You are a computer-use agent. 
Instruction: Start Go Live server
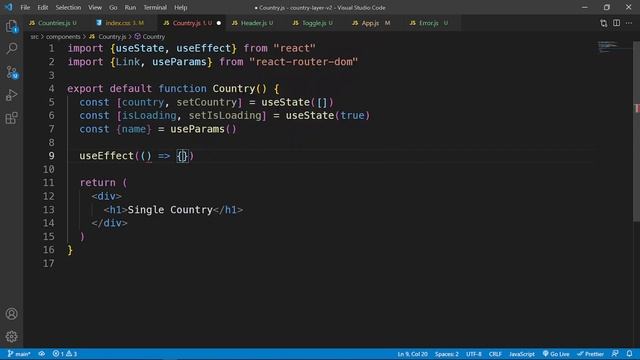[556, 354]
